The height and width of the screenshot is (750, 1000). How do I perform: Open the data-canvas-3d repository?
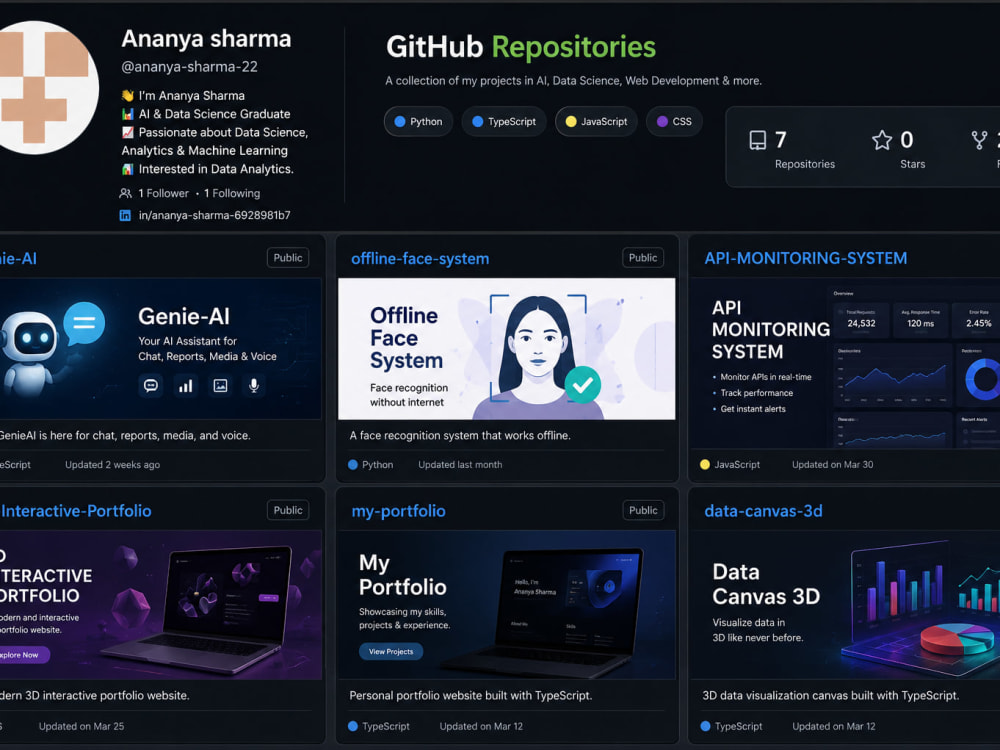[763, 511]
